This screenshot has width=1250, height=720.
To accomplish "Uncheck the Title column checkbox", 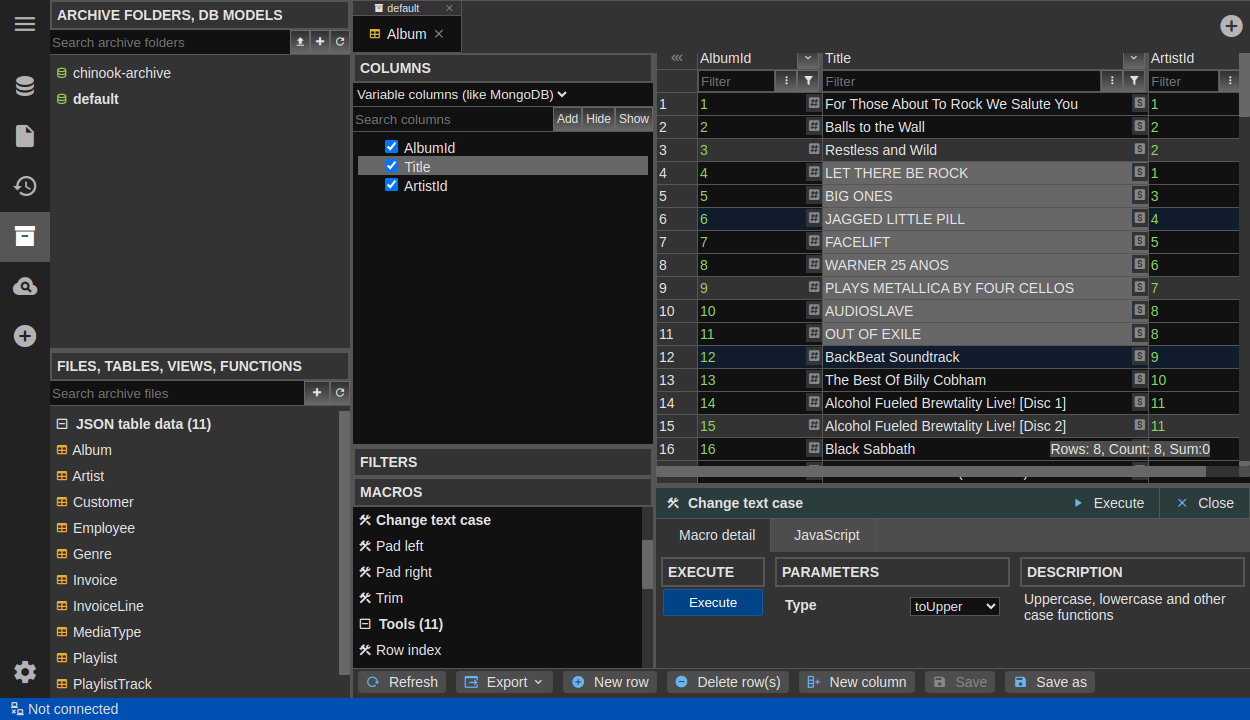I will pyautogui.click(x=391, y=166).
